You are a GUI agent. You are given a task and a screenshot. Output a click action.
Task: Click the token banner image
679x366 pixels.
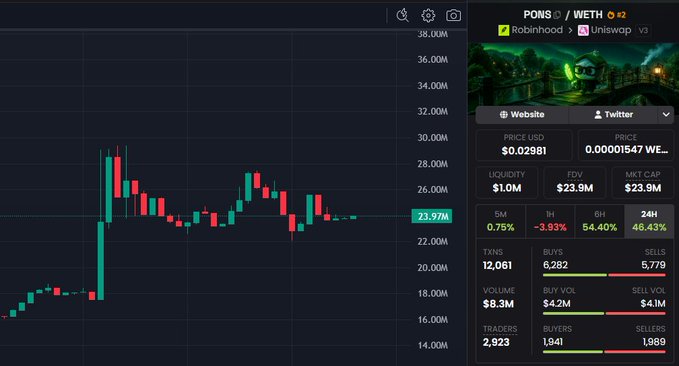573,74
